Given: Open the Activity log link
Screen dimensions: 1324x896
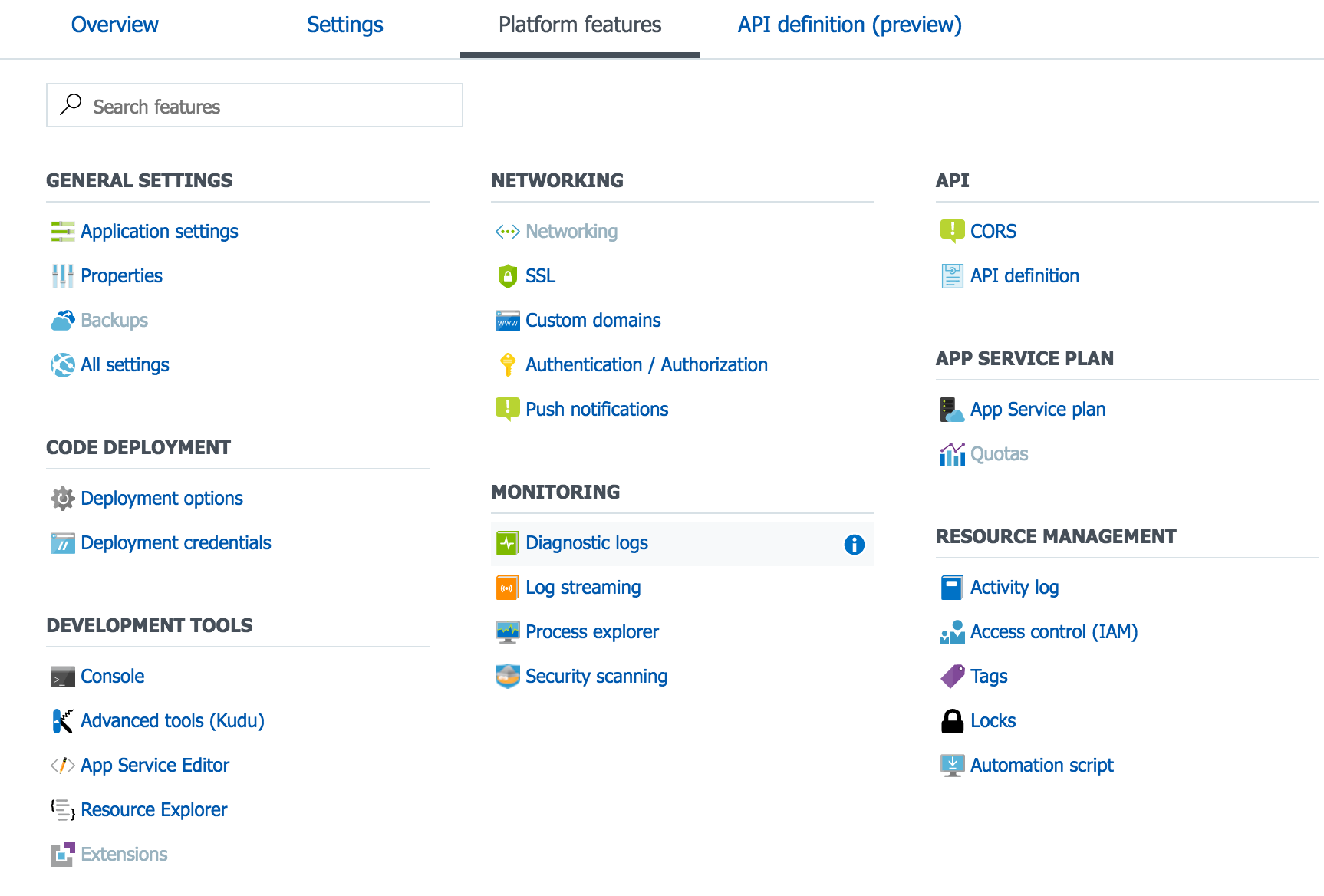Looking at the screenshot, I should point(1015,588).
